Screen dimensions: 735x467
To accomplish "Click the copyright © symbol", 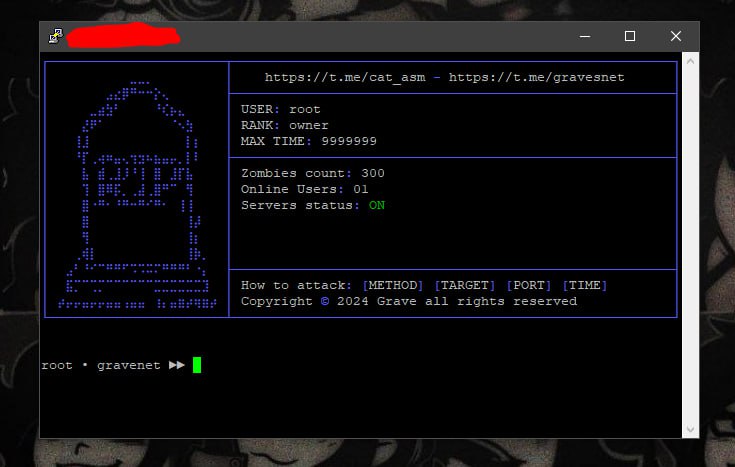I will pos(325,302).
